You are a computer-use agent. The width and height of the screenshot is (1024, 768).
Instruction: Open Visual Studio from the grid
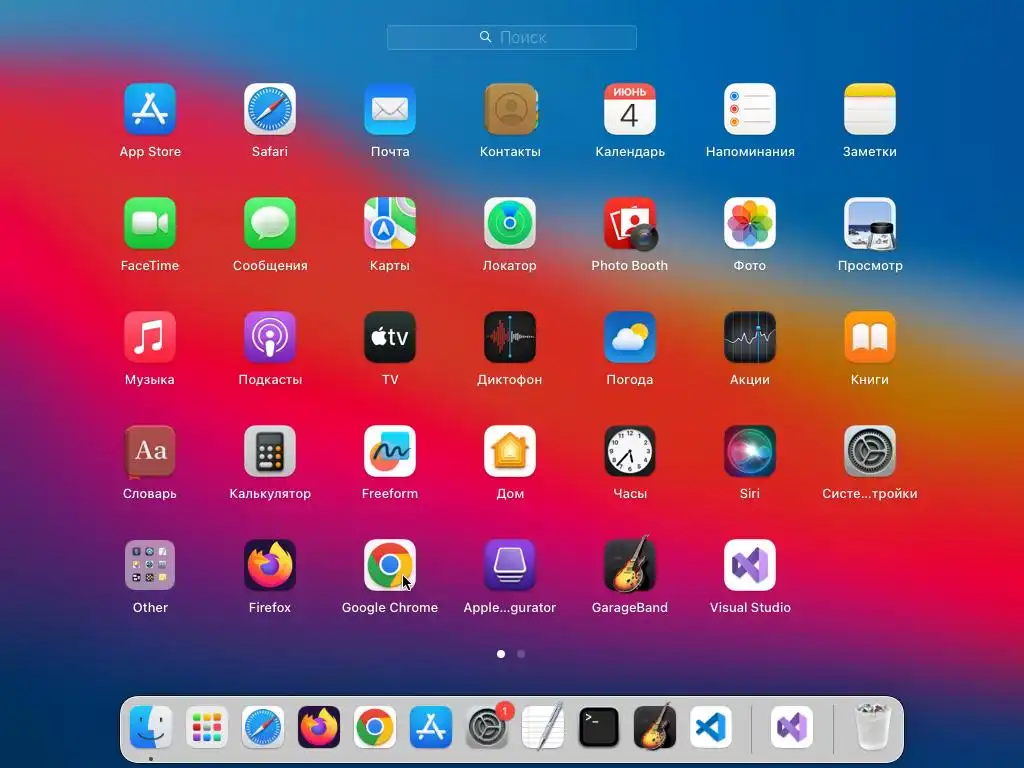coord(750,565)
